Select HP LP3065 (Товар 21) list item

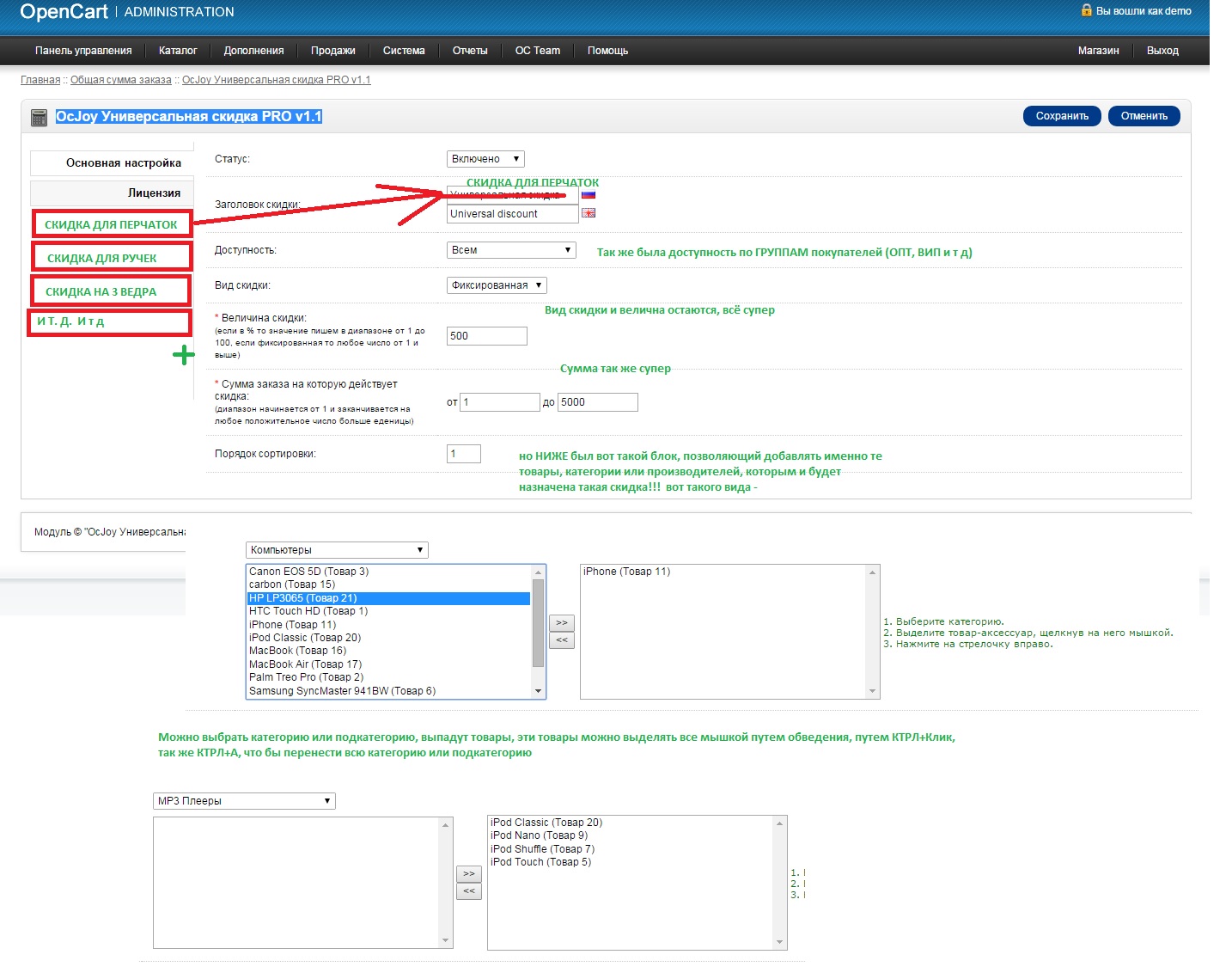pos(388,598)
